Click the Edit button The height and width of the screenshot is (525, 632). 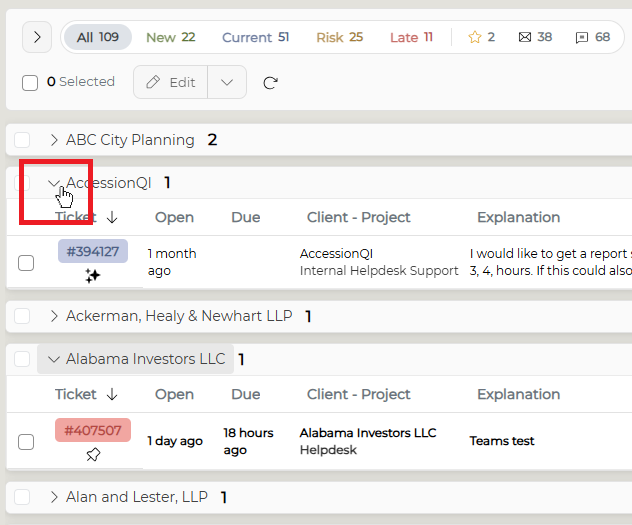(x=170, y=82)
